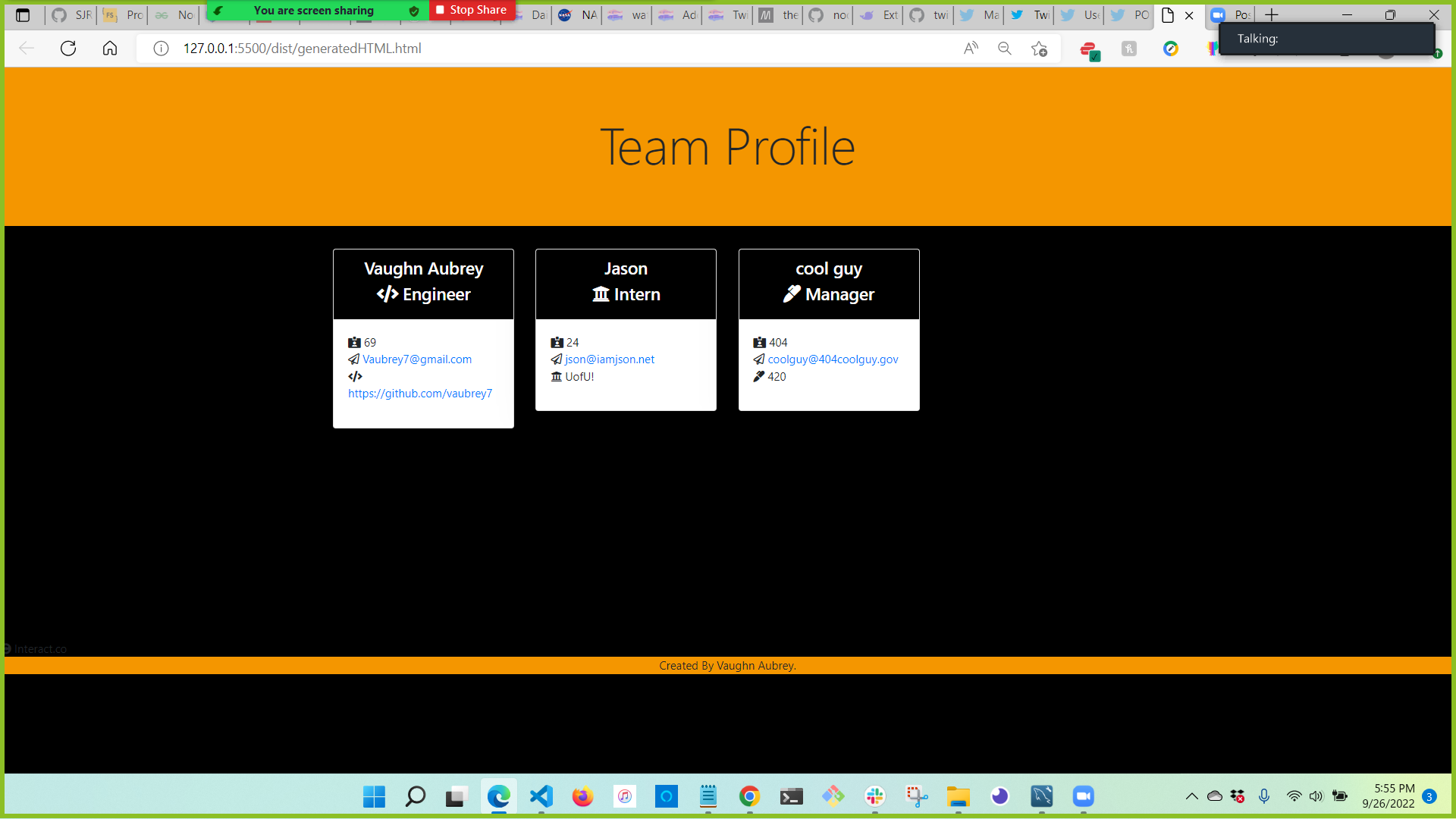Switch to the NASA browser tab

577,15
